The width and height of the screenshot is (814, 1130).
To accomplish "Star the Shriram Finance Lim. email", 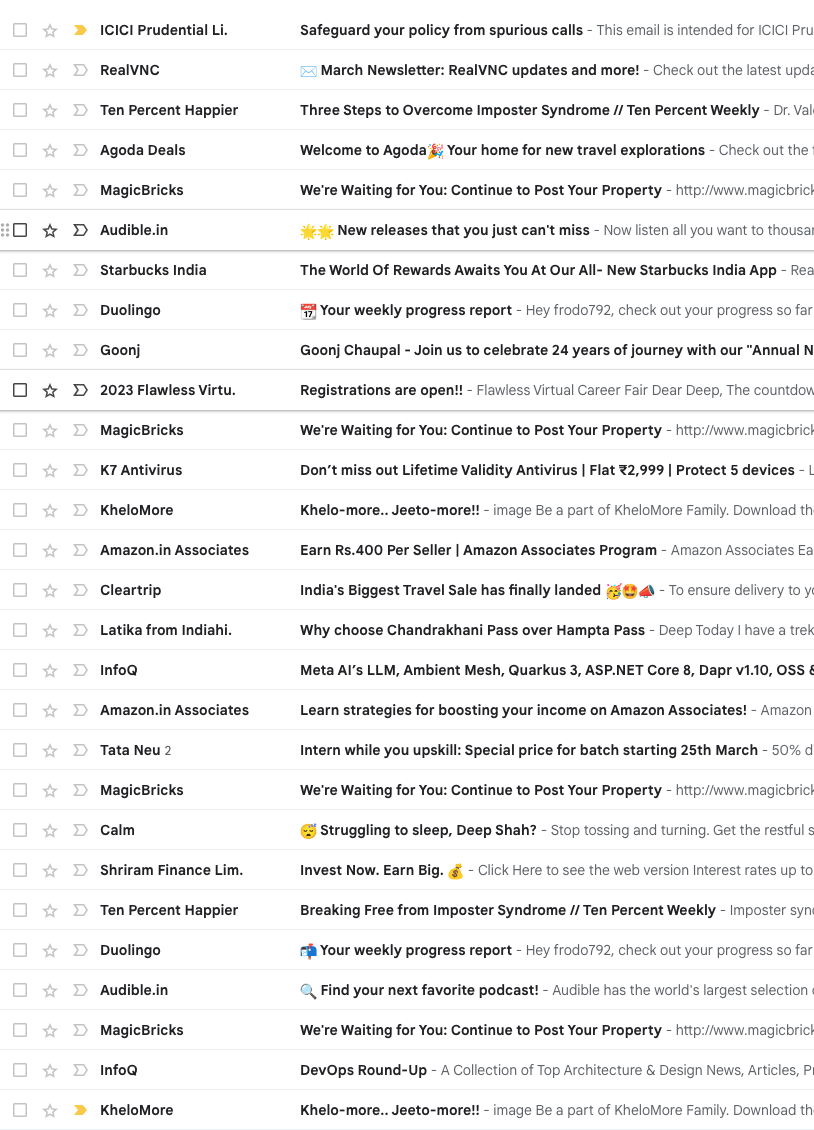I will [50, 871].
